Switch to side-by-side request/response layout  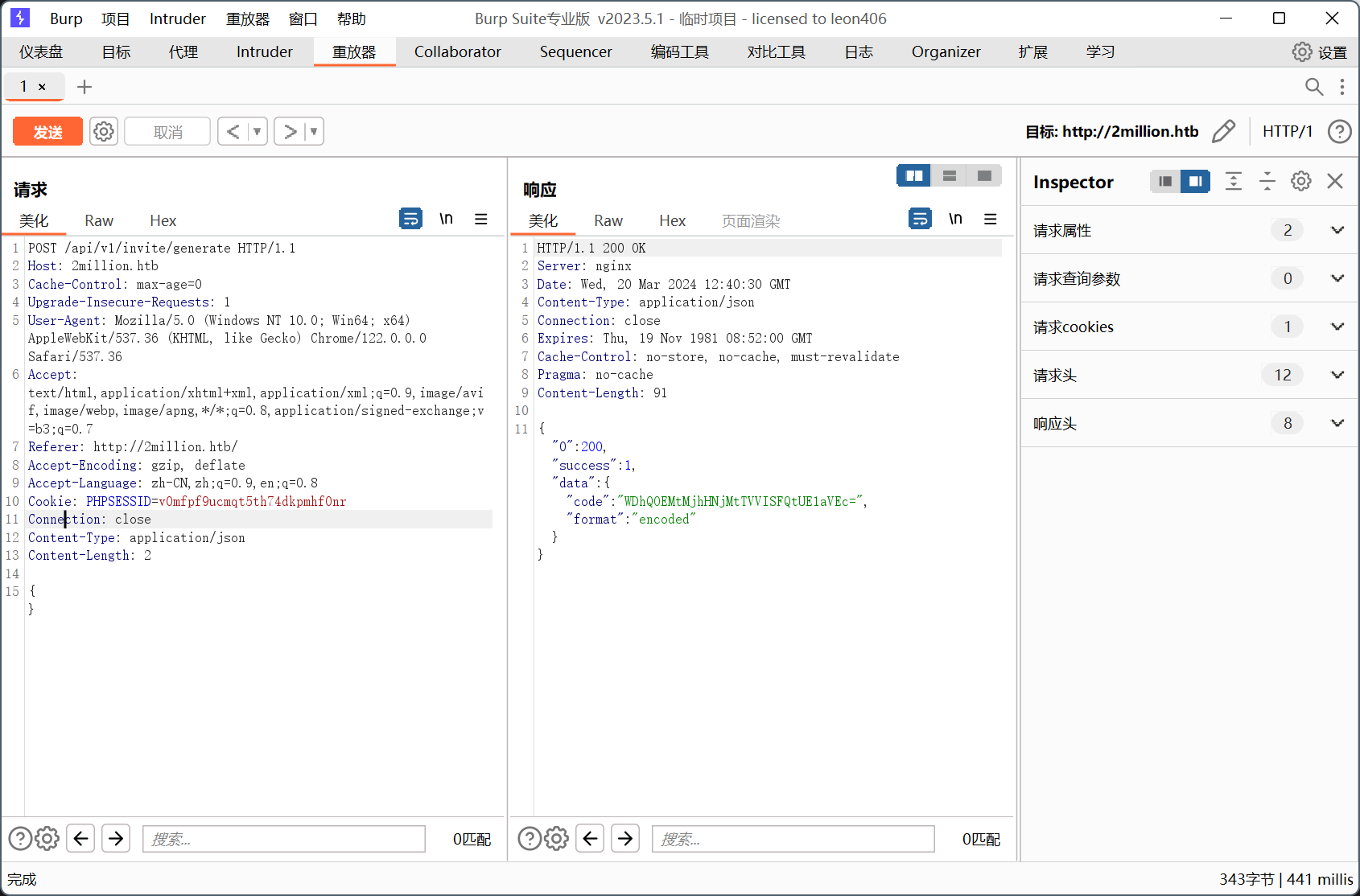point(914,175)
